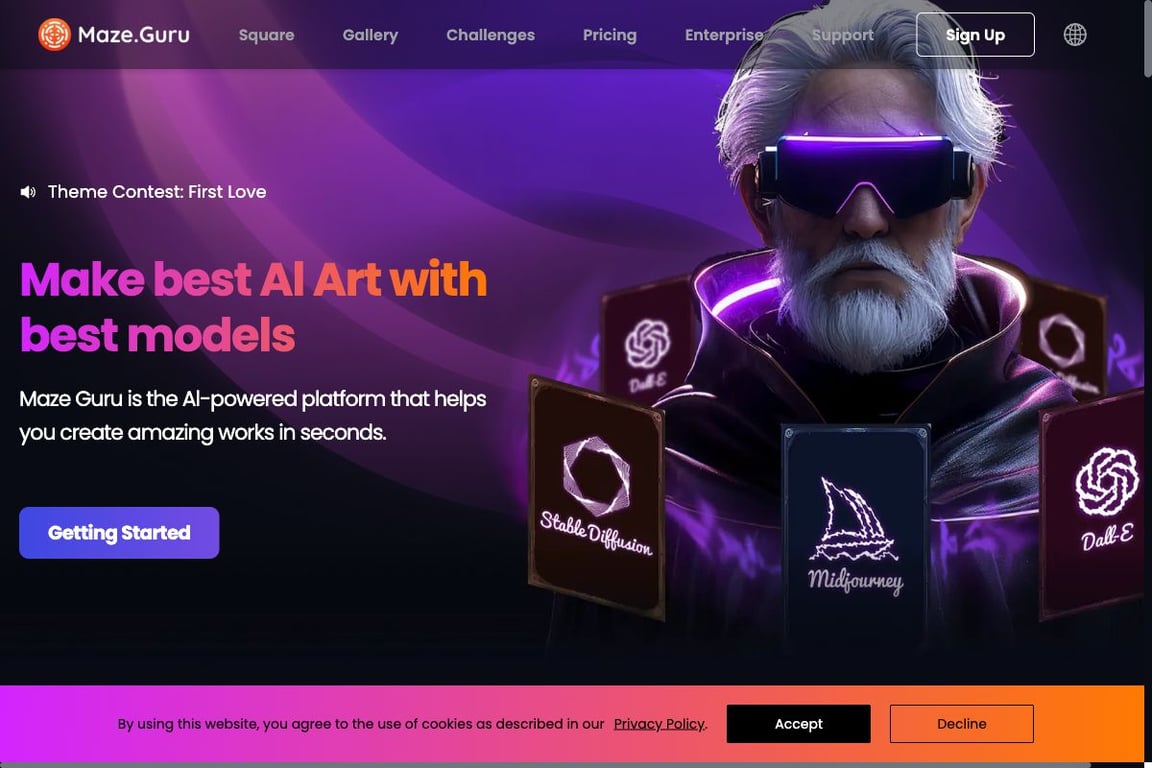Accept the cookie notice
Viewport: 1152px width, 768px height.
coord(799,724)
